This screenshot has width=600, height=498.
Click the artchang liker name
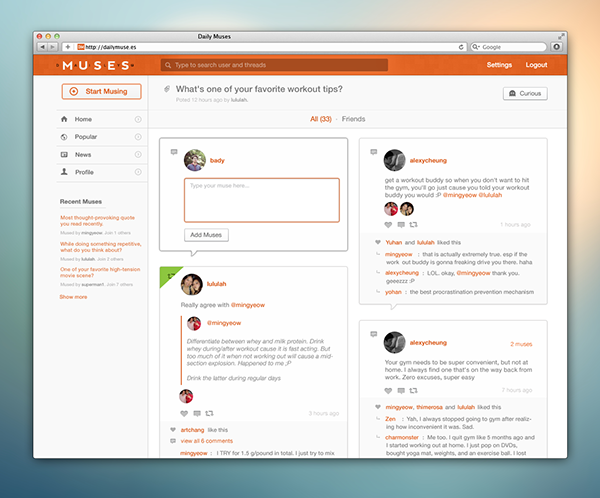pos(192,430)
